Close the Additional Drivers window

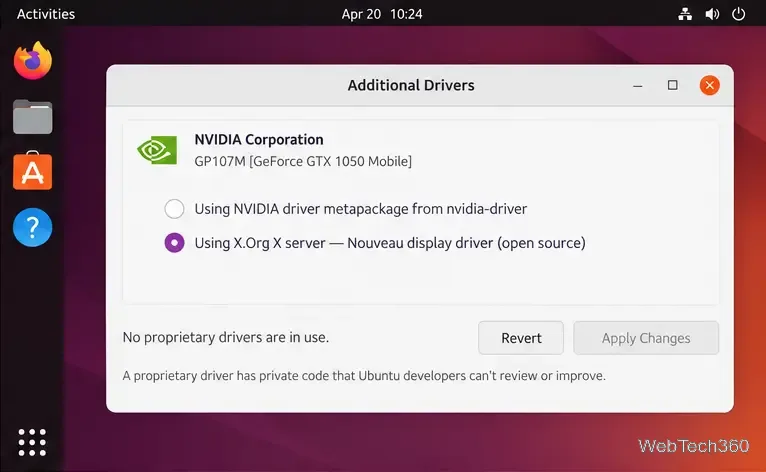tap(709, 86)
